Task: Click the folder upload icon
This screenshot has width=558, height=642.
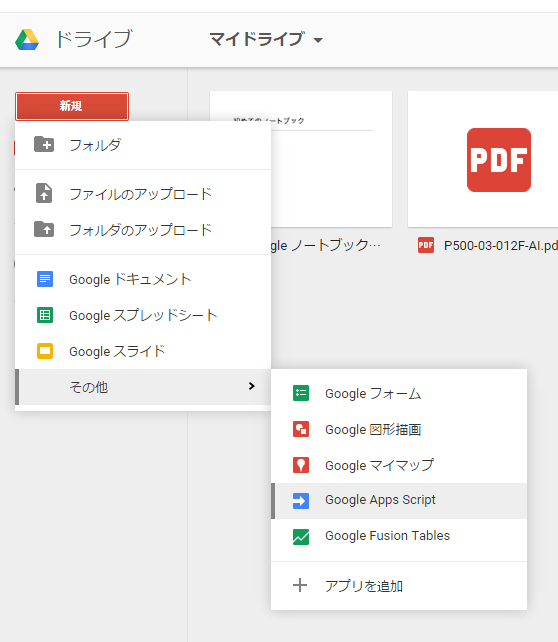Action: (x=44, y=229)
